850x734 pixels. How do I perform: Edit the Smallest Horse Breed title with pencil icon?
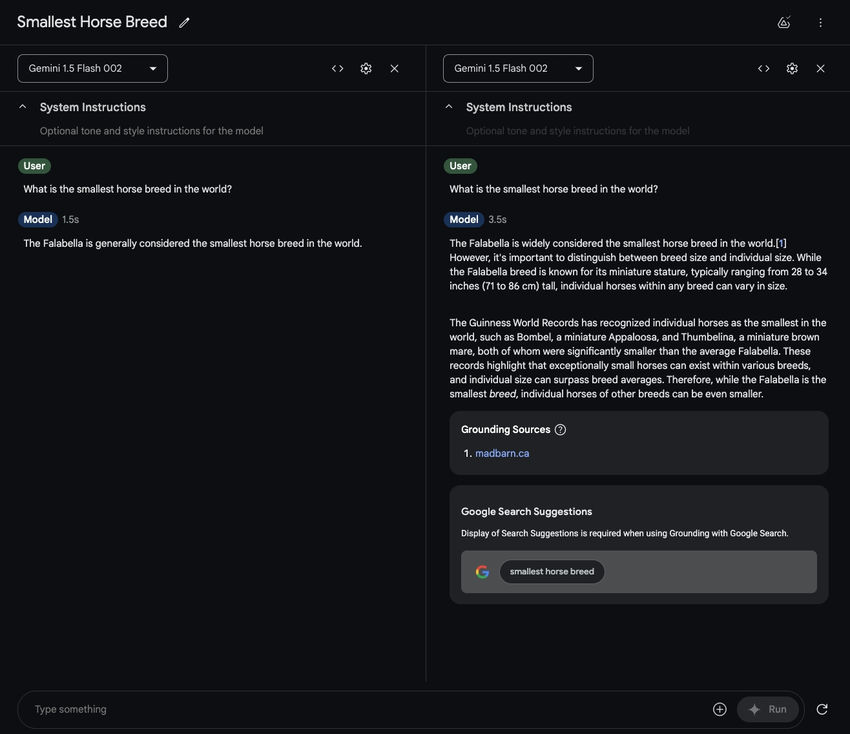point(184,22)
